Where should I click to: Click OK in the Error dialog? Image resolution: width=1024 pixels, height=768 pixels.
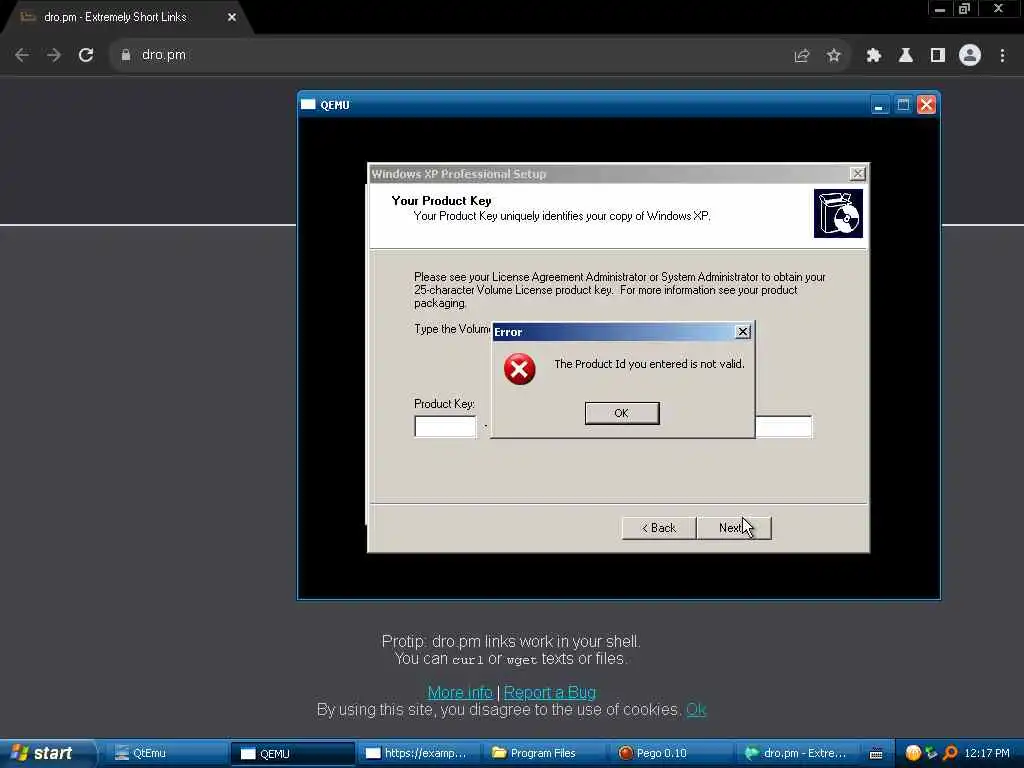622,413
